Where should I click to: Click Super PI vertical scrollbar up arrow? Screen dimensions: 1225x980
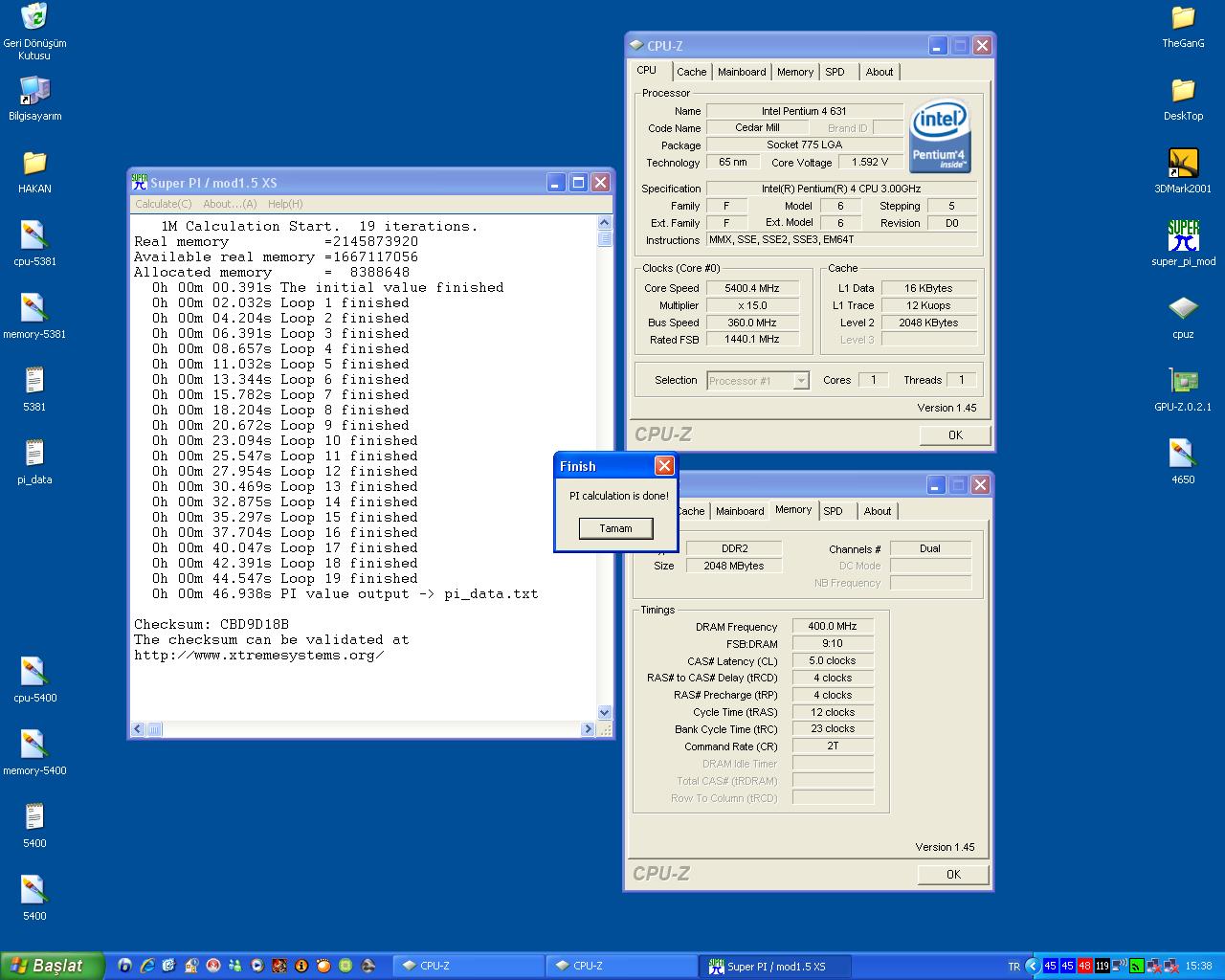pyautogui.click(x=604, y=223)
